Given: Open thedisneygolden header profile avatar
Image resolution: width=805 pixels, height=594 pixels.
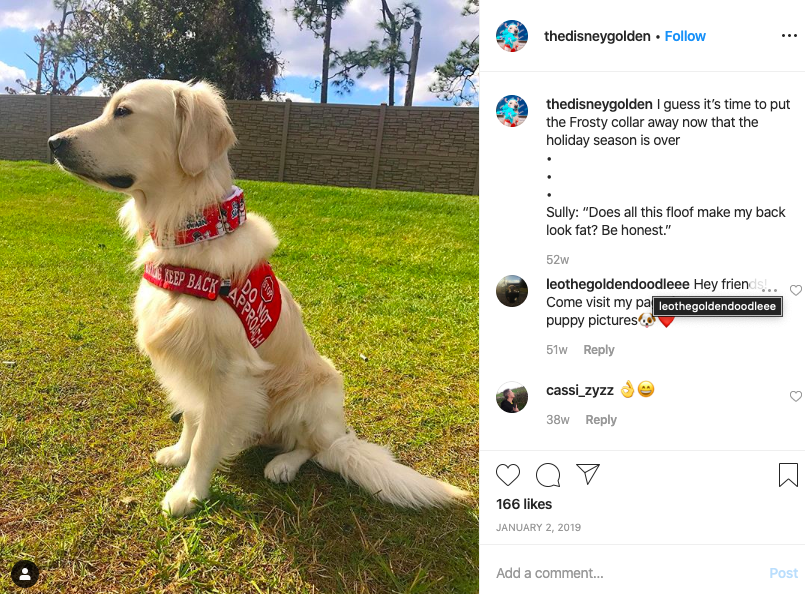Looking at the screenshot, I should point(512,36).
